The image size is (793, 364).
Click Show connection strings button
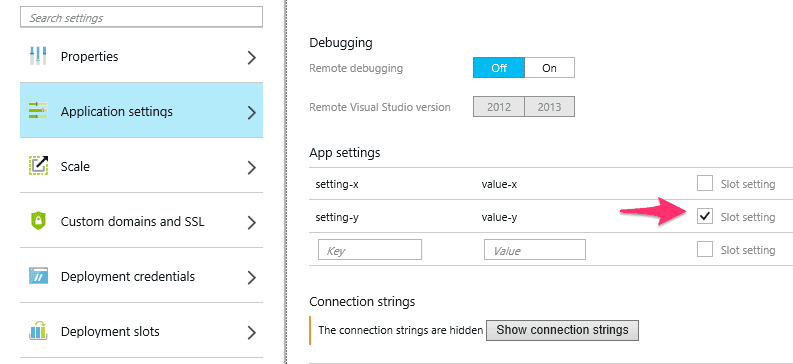[x=562, y=330]
